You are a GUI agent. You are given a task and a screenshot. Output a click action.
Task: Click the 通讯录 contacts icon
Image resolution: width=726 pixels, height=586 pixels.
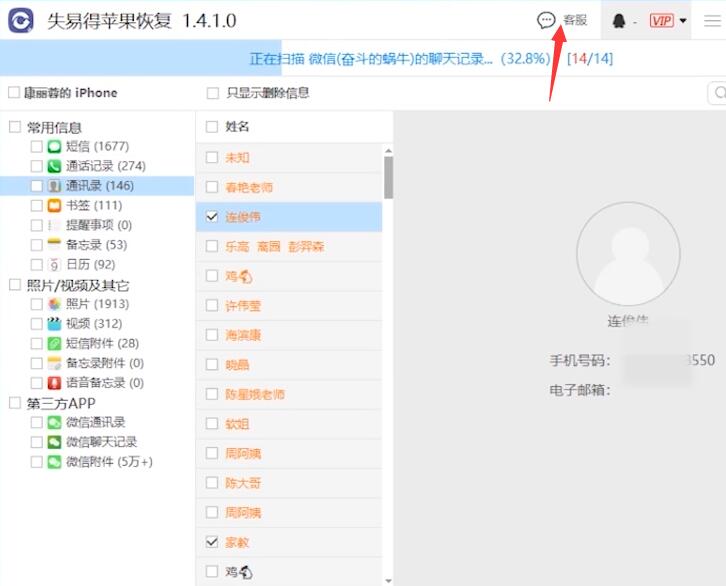point(54,186)
